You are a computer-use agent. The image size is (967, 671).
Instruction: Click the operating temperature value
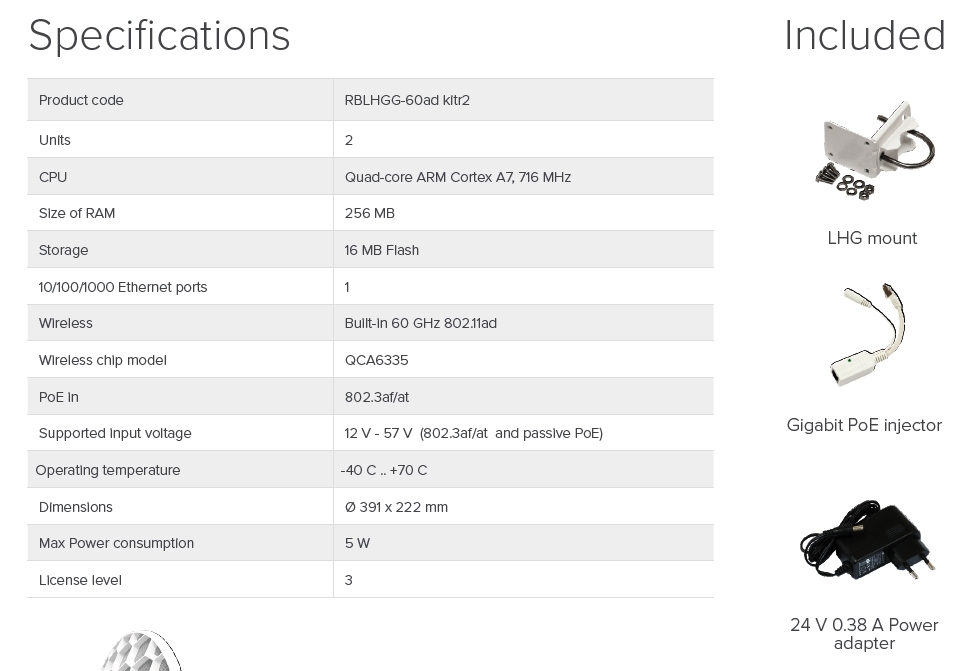383,470
